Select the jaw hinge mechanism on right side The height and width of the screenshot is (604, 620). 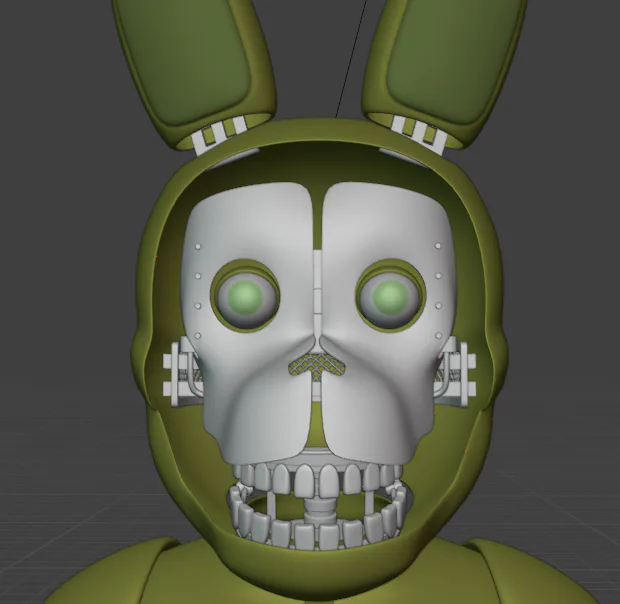tap(455, 372)
